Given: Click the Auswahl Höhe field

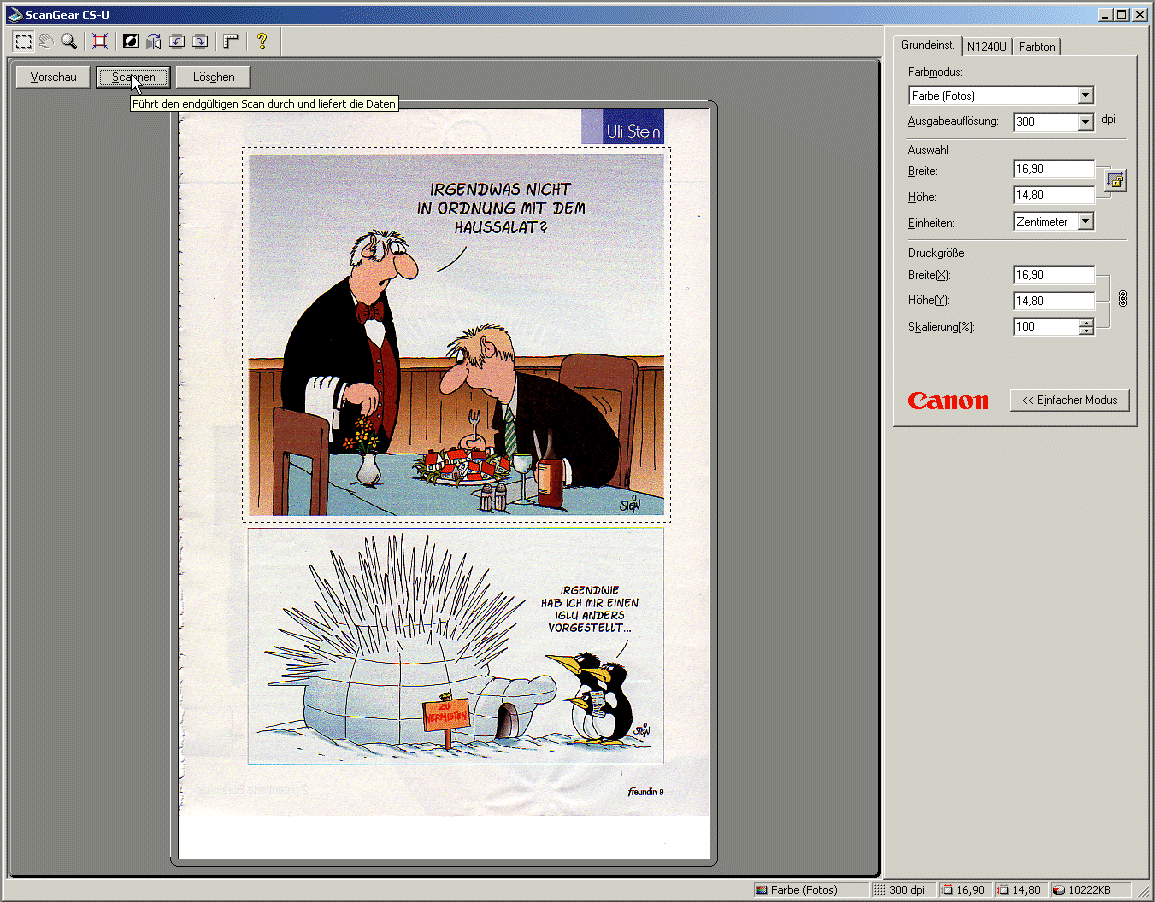Looking at the screenshot, I should pyautogui.click(x=1054, y=195).
